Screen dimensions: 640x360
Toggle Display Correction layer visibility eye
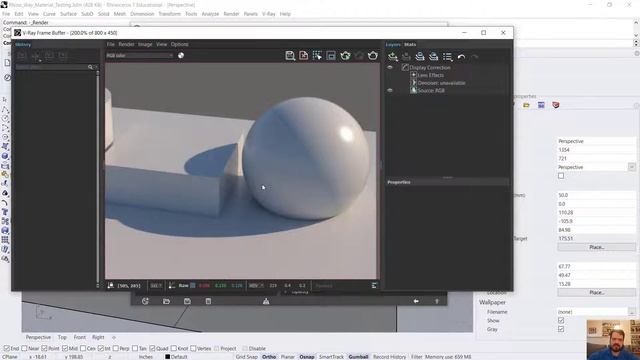[x=390, y=67]
